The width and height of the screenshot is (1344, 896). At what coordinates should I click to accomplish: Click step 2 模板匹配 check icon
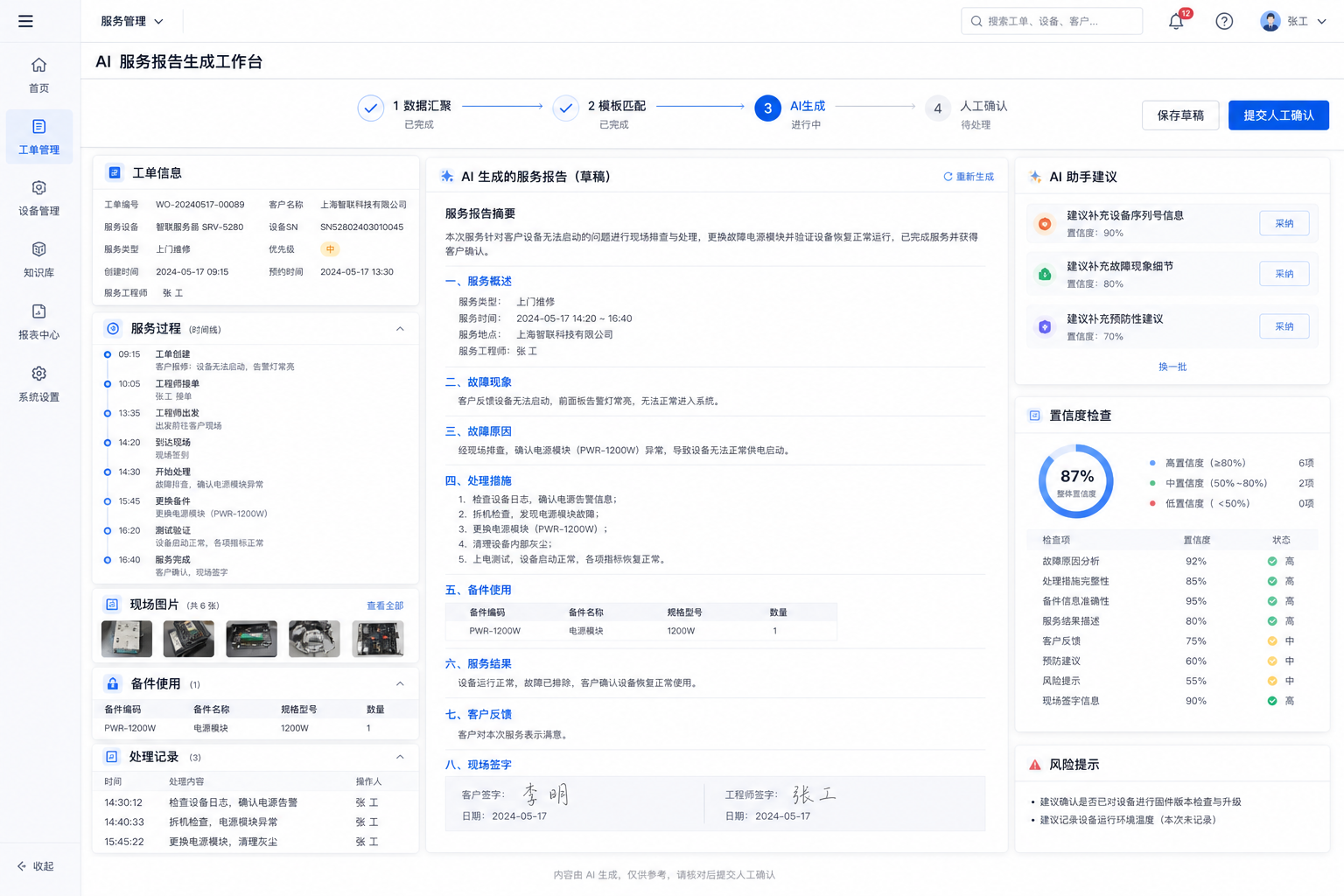tap(566, 108)
